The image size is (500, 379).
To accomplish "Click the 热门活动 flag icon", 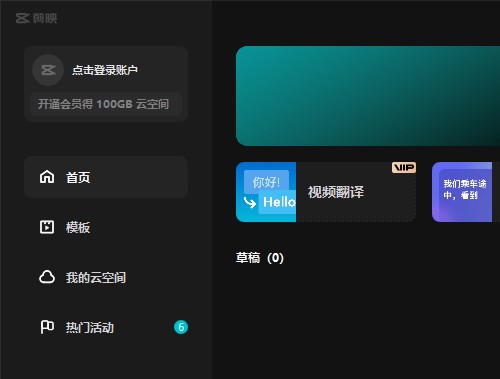I will point(47,327).
